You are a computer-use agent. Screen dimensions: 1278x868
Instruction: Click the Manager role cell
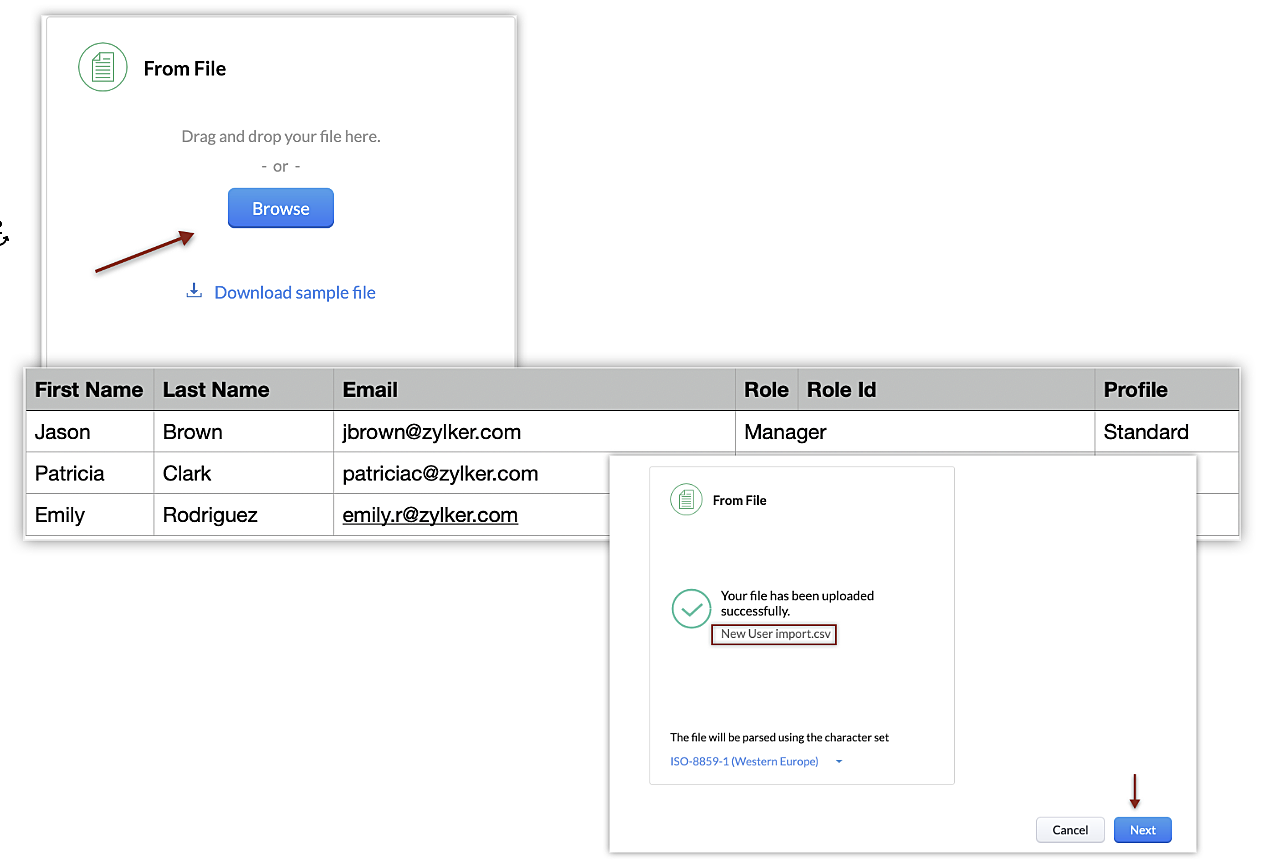[785, 432]
